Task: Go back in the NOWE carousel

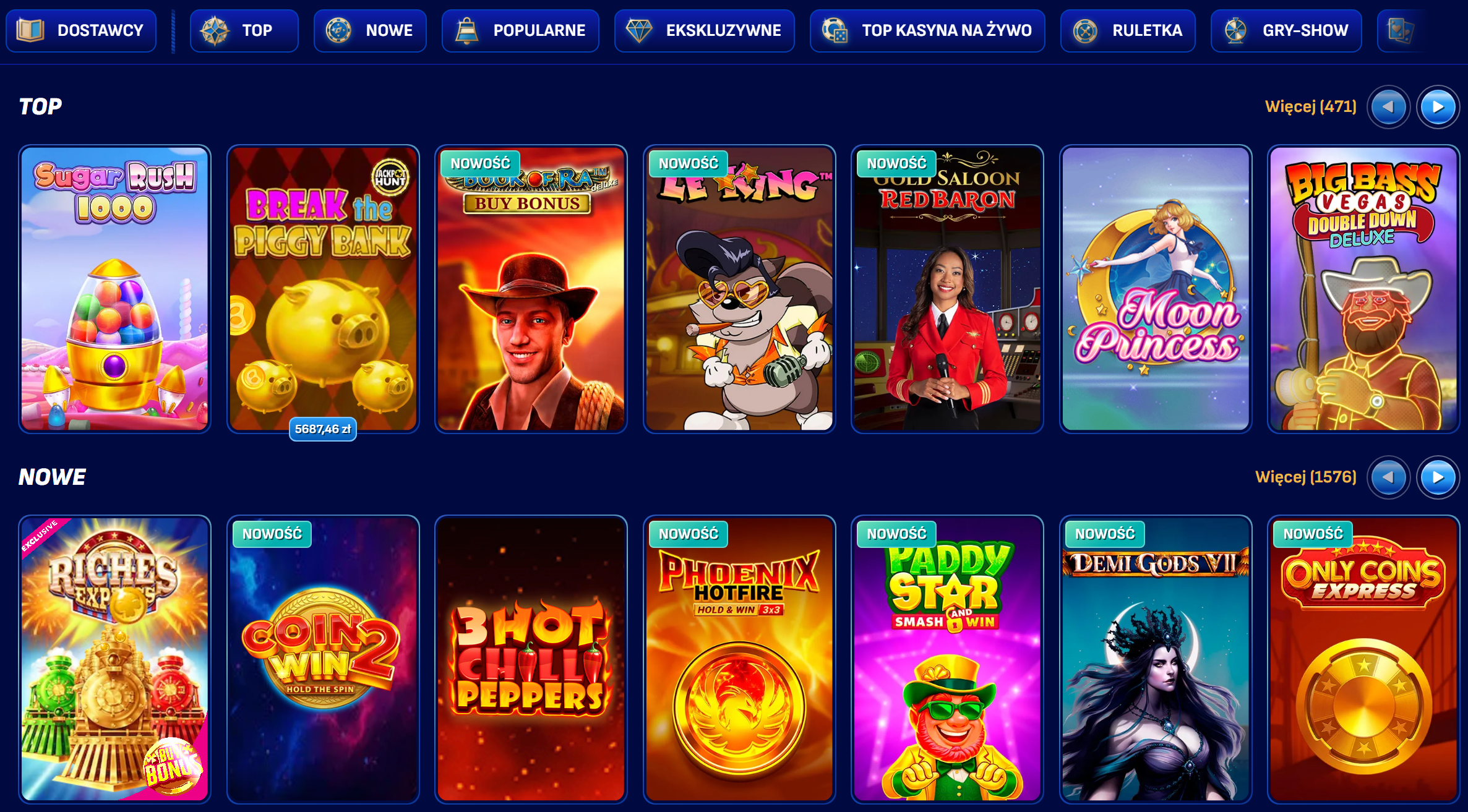Action: [1389, 477]
